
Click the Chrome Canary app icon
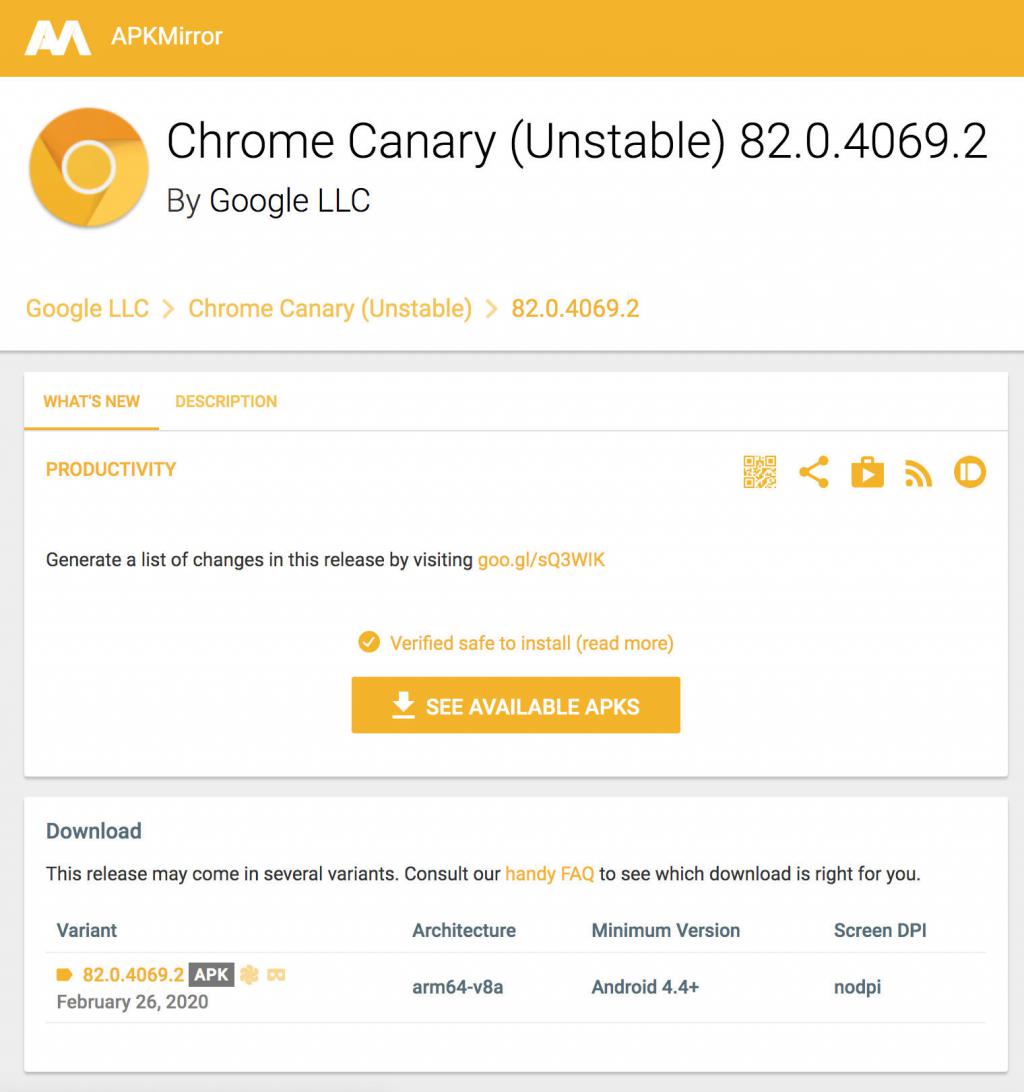pyautogui.click(x=88, y=168)
